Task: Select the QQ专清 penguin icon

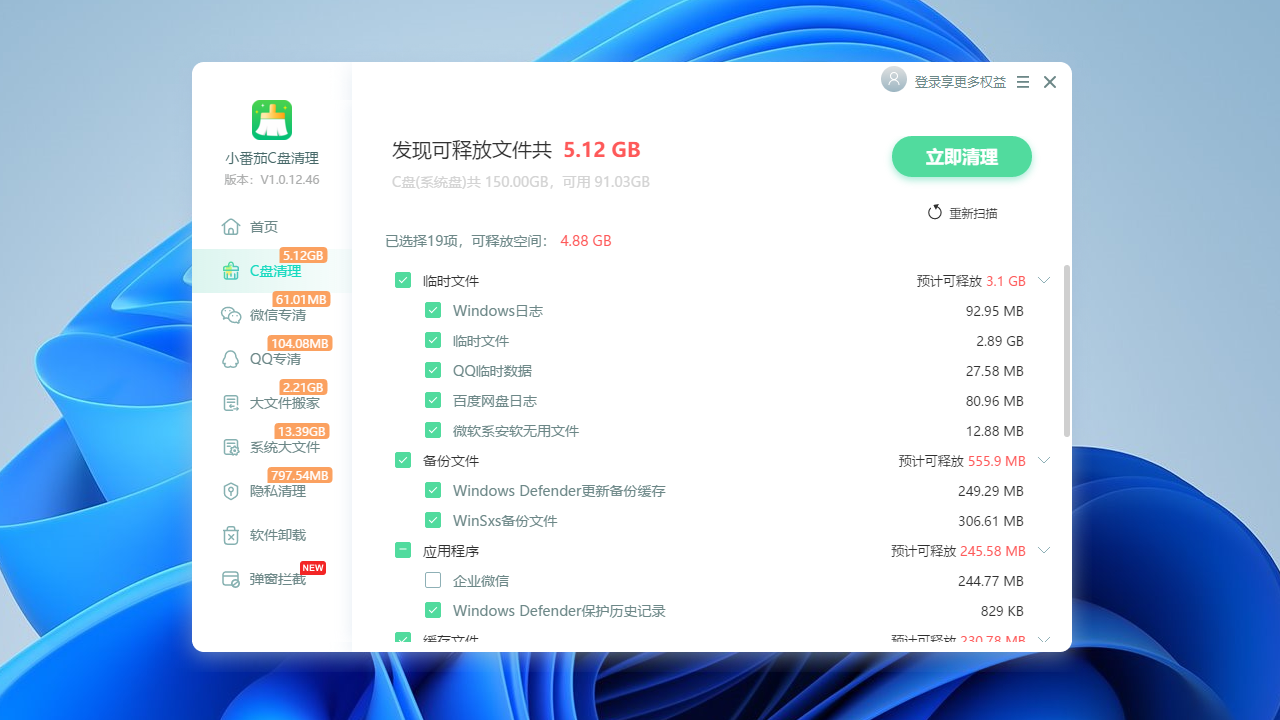Action: tap(230, 358)
